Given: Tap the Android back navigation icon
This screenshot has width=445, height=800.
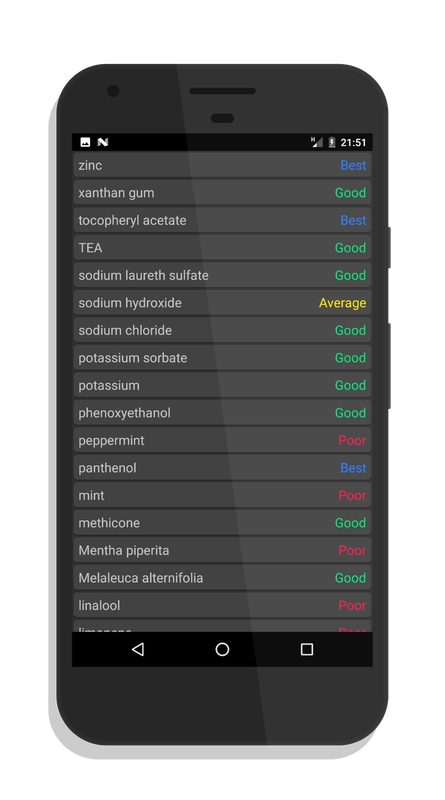Looking at the screenshot, I should 138,649.
